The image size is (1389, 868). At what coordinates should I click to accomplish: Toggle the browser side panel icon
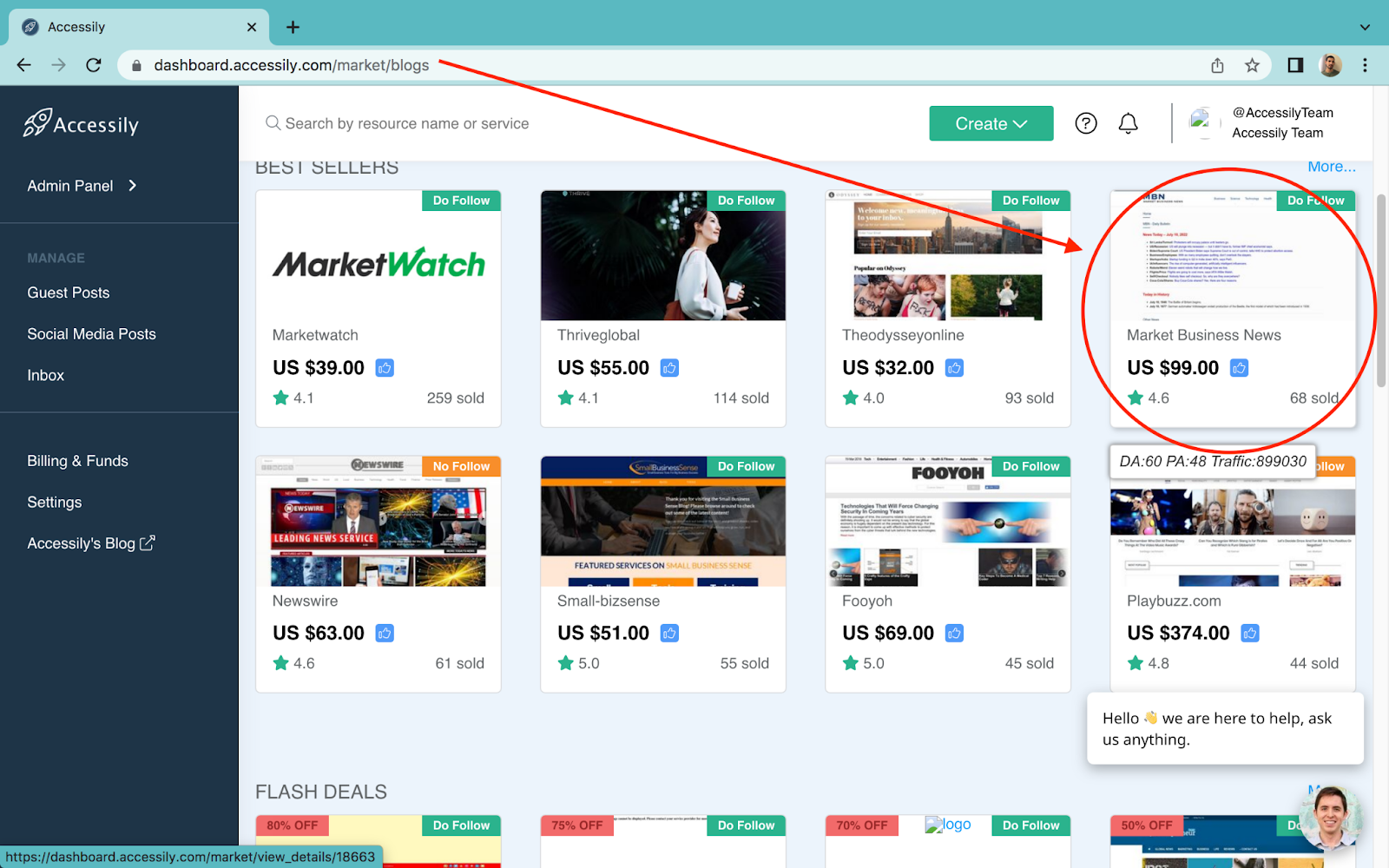pyautogui.click(x=1295, y=65)
